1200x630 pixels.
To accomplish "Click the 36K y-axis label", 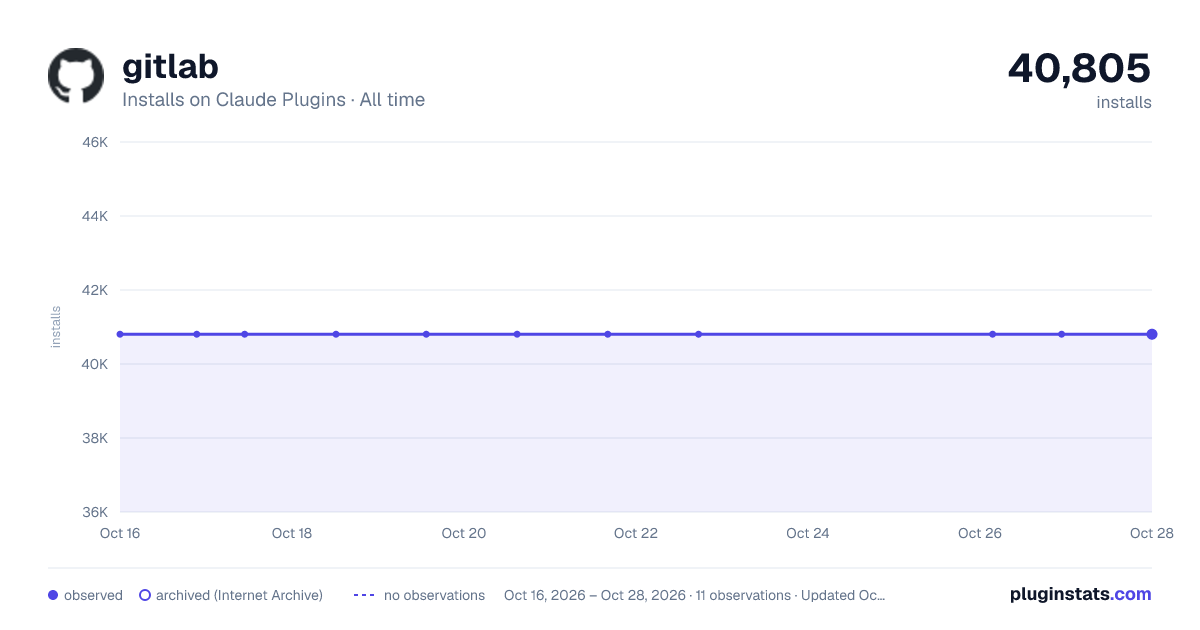I will click(95, 512).
